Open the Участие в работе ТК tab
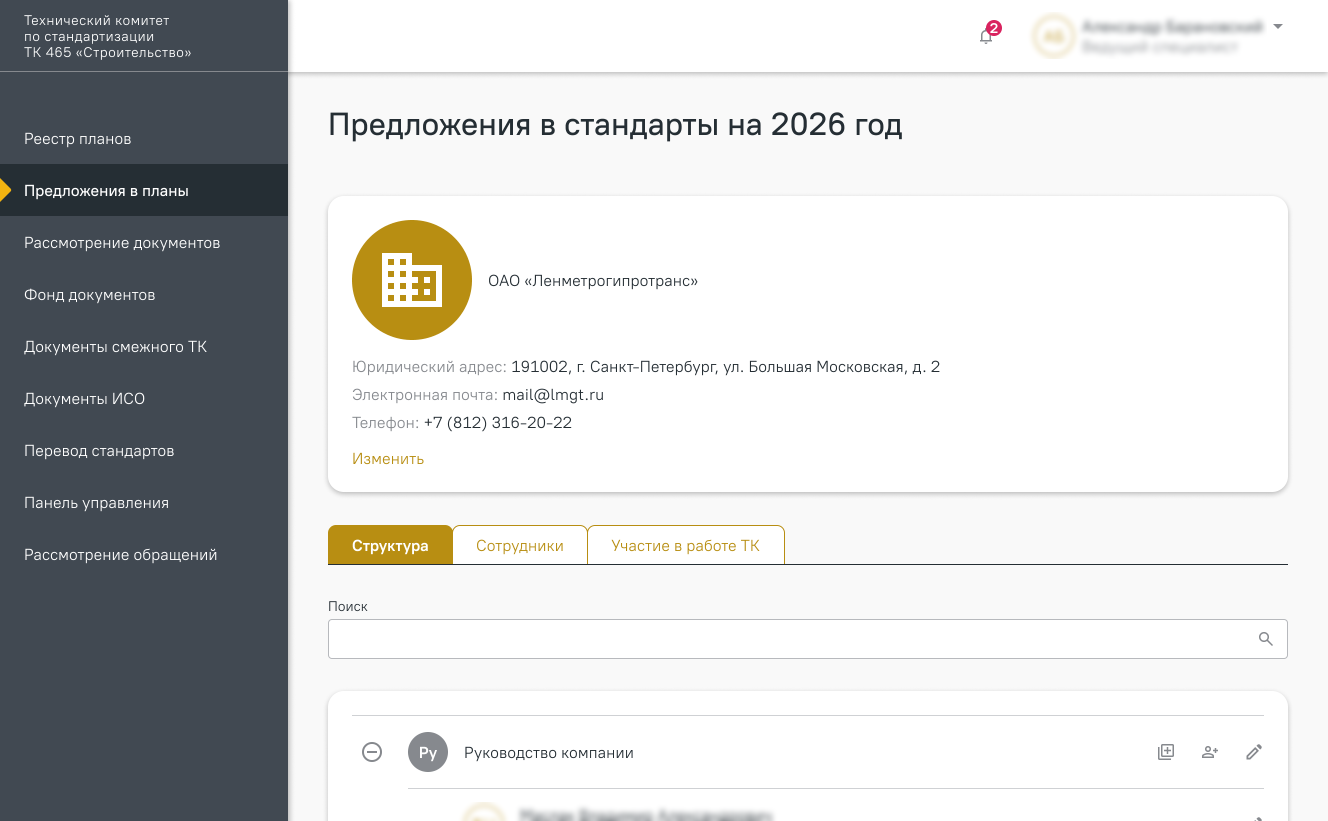Viewport: 1328px width, 821px height. pos(685,546)
